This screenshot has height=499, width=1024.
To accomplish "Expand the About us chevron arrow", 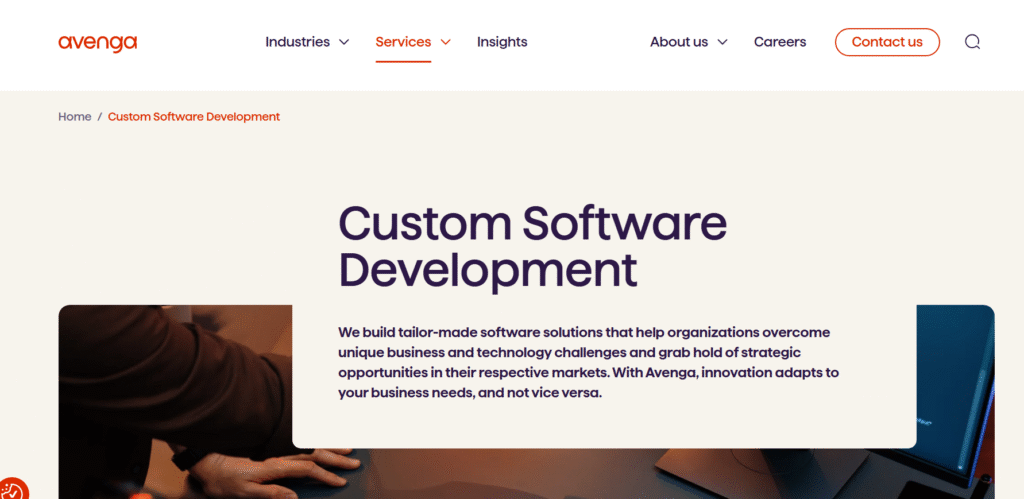I will [x=722, y=42].
